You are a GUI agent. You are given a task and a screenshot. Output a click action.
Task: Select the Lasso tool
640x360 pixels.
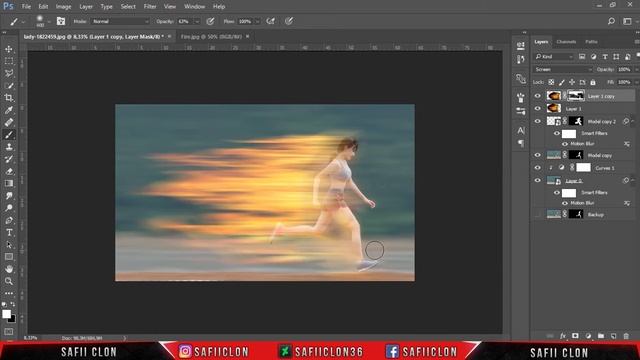click(9, 73)
